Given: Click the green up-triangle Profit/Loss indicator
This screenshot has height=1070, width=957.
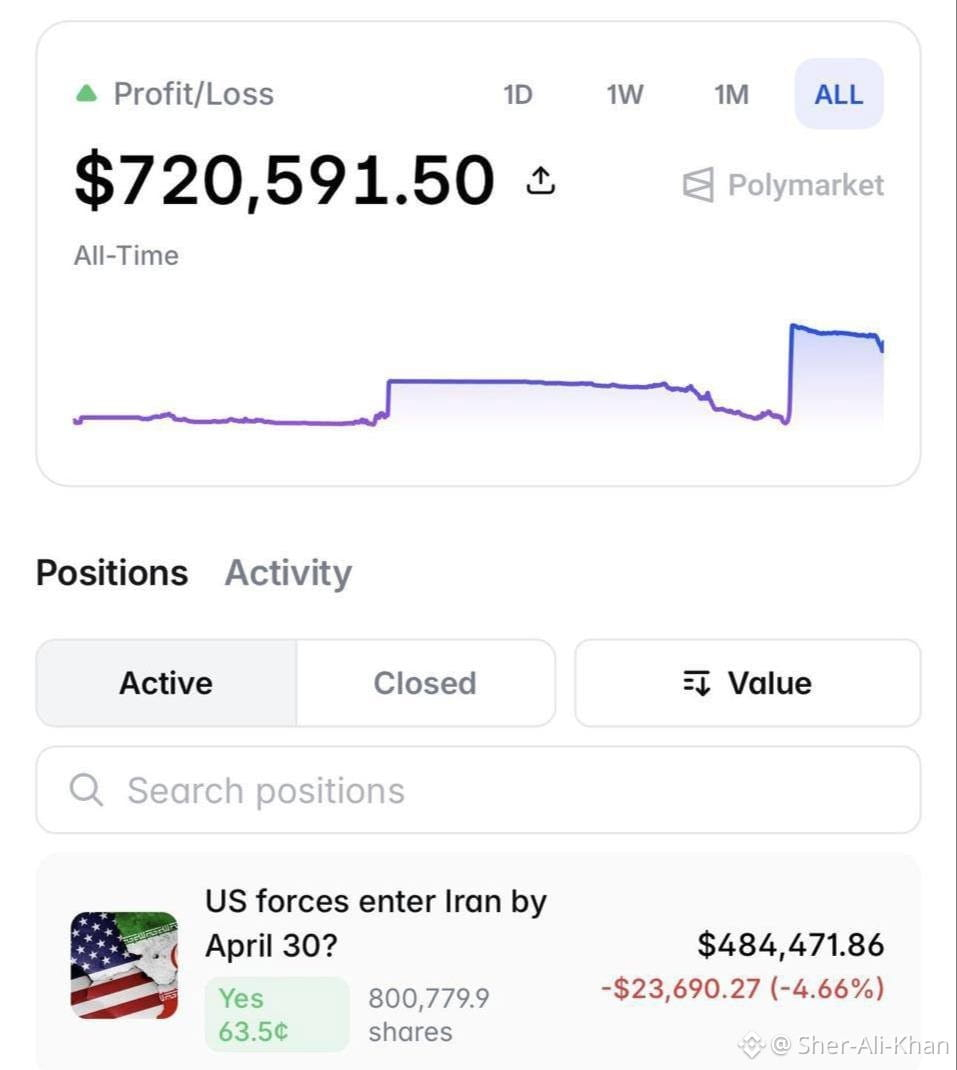Looking at the screenshot, I should click(87, 93).
